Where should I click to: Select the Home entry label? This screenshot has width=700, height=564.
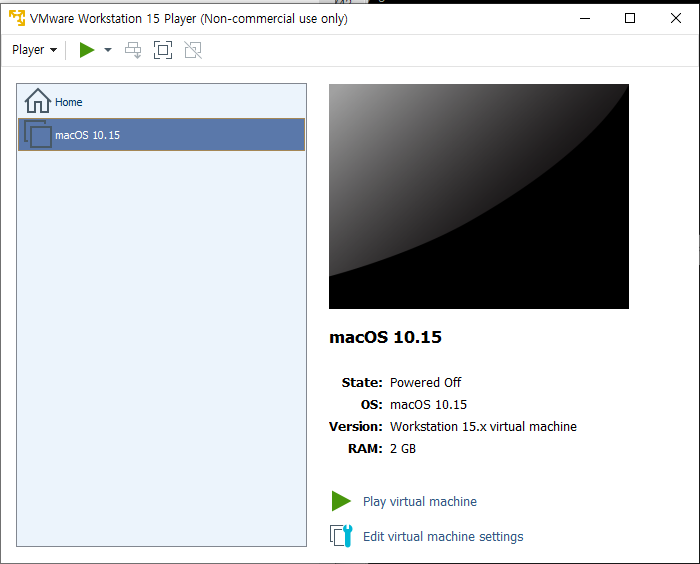(x=69, y=102)
